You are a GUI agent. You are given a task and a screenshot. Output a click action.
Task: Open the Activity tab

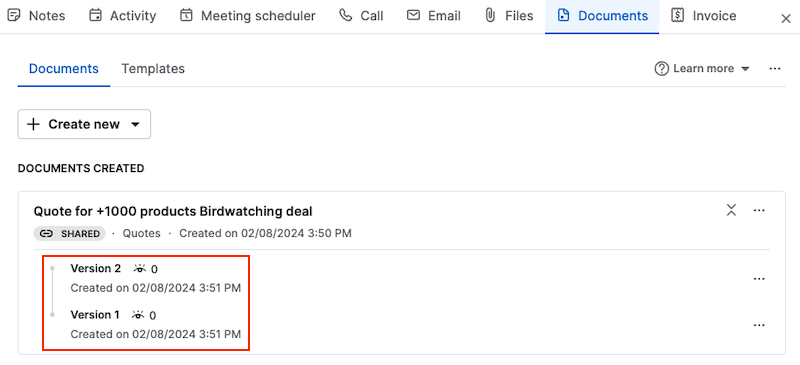[122, 16]
